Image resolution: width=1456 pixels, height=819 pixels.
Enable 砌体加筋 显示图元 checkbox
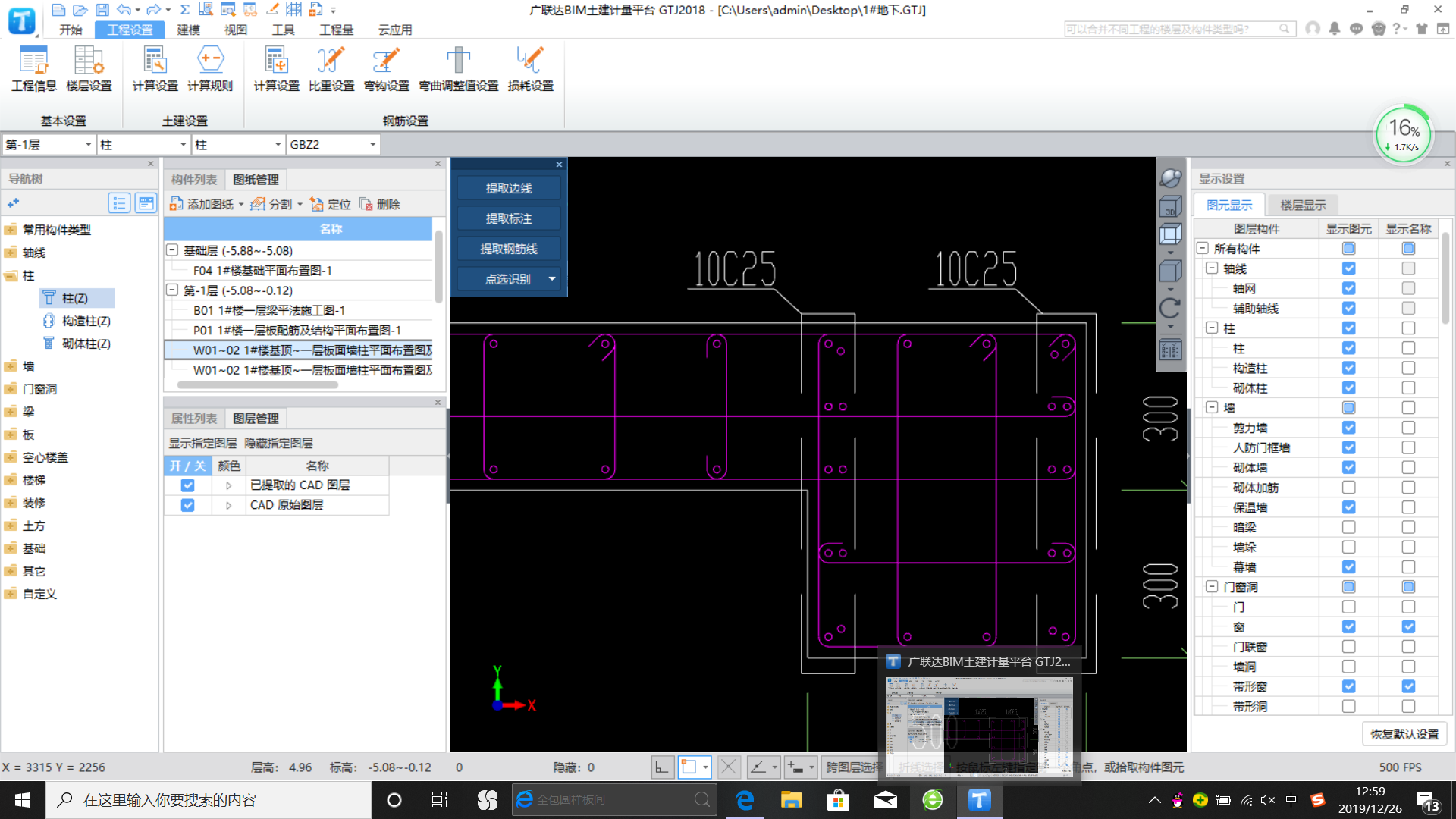1348,488
